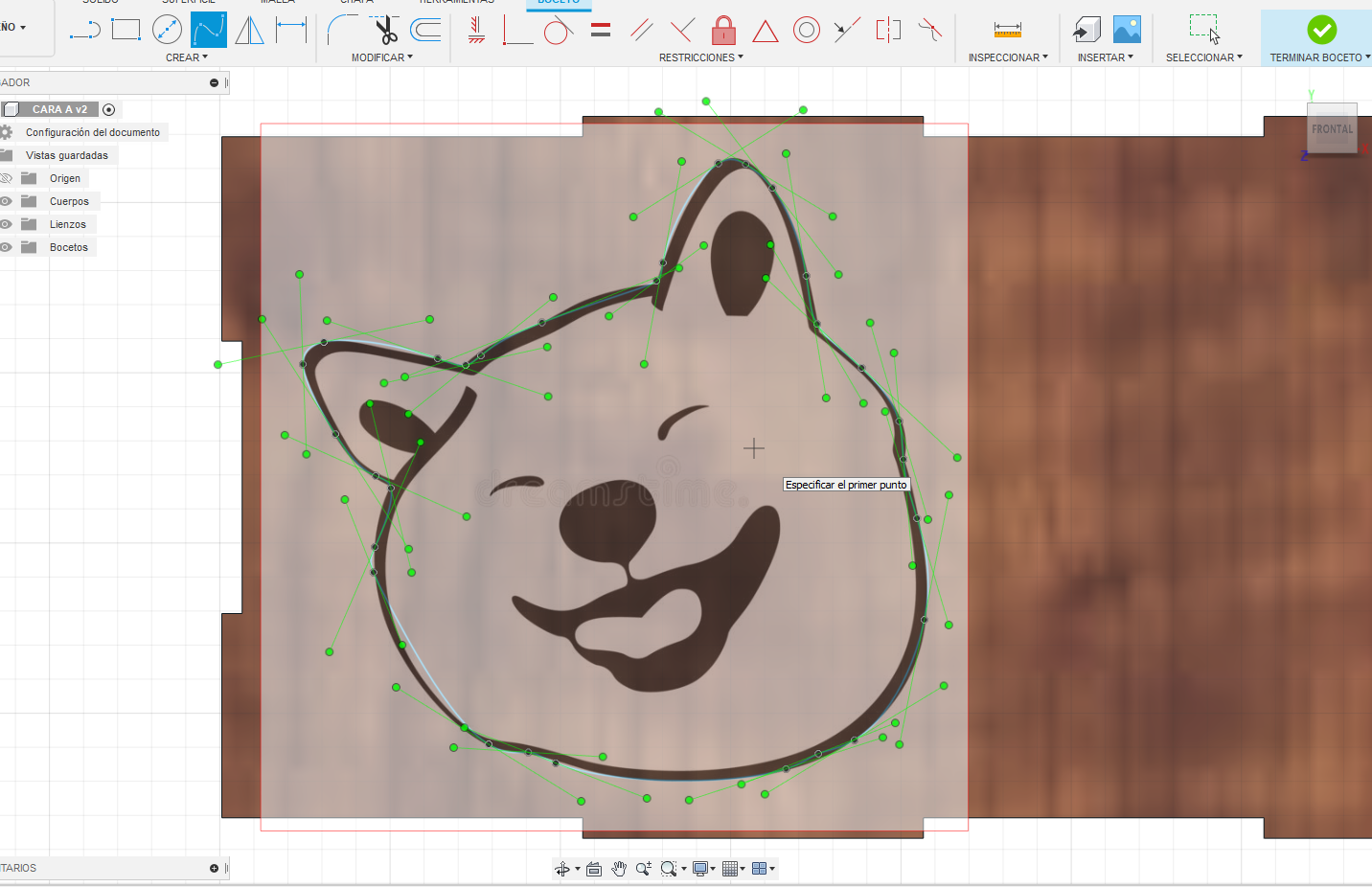Select the Fillet tool in Modificar
1372x887 pixels.
coord(342,30)
